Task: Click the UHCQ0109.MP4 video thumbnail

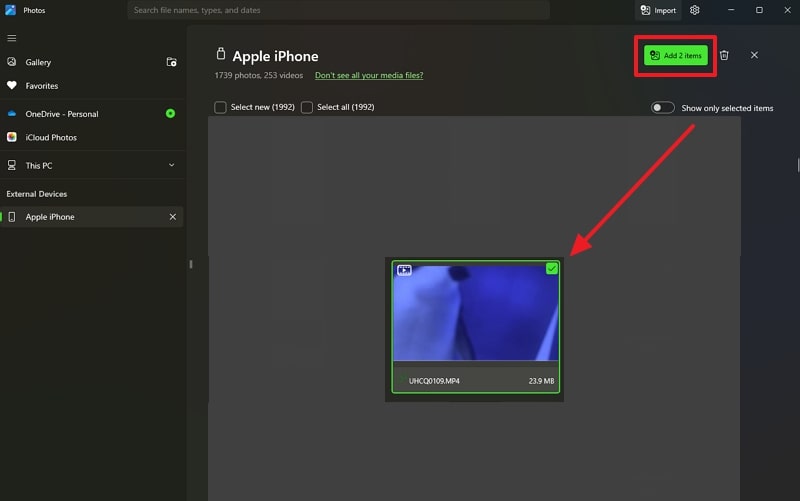Action: [x=476, y=313]
